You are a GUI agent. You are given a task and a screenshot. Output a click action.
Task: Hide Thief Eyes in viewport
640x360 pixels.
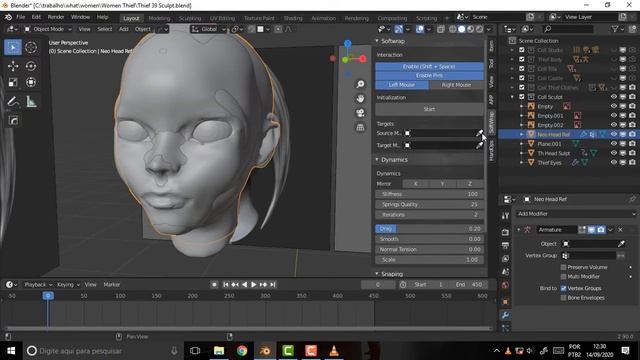[613, 162]
